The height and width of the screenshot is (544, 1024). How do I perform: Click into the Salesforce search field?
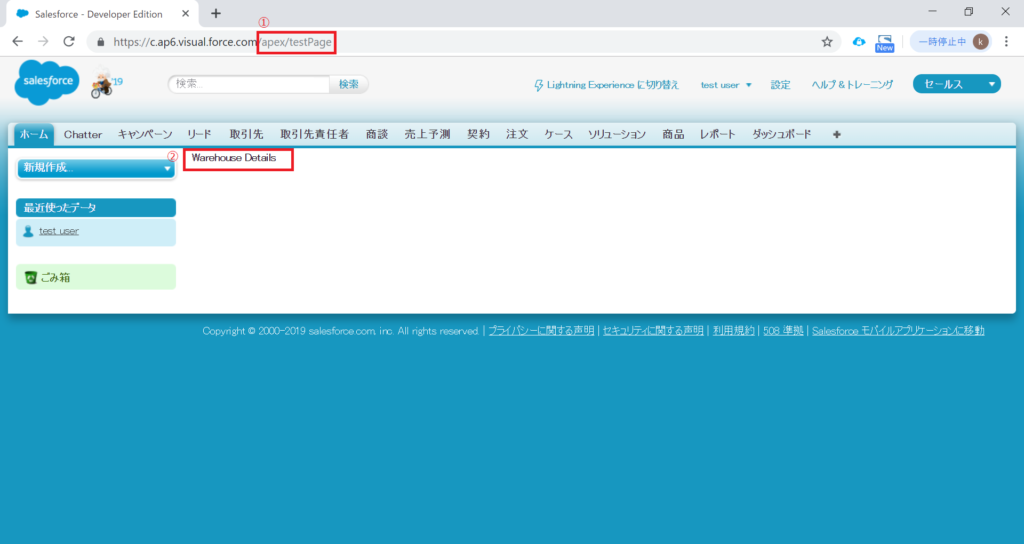tap(249, 84)
